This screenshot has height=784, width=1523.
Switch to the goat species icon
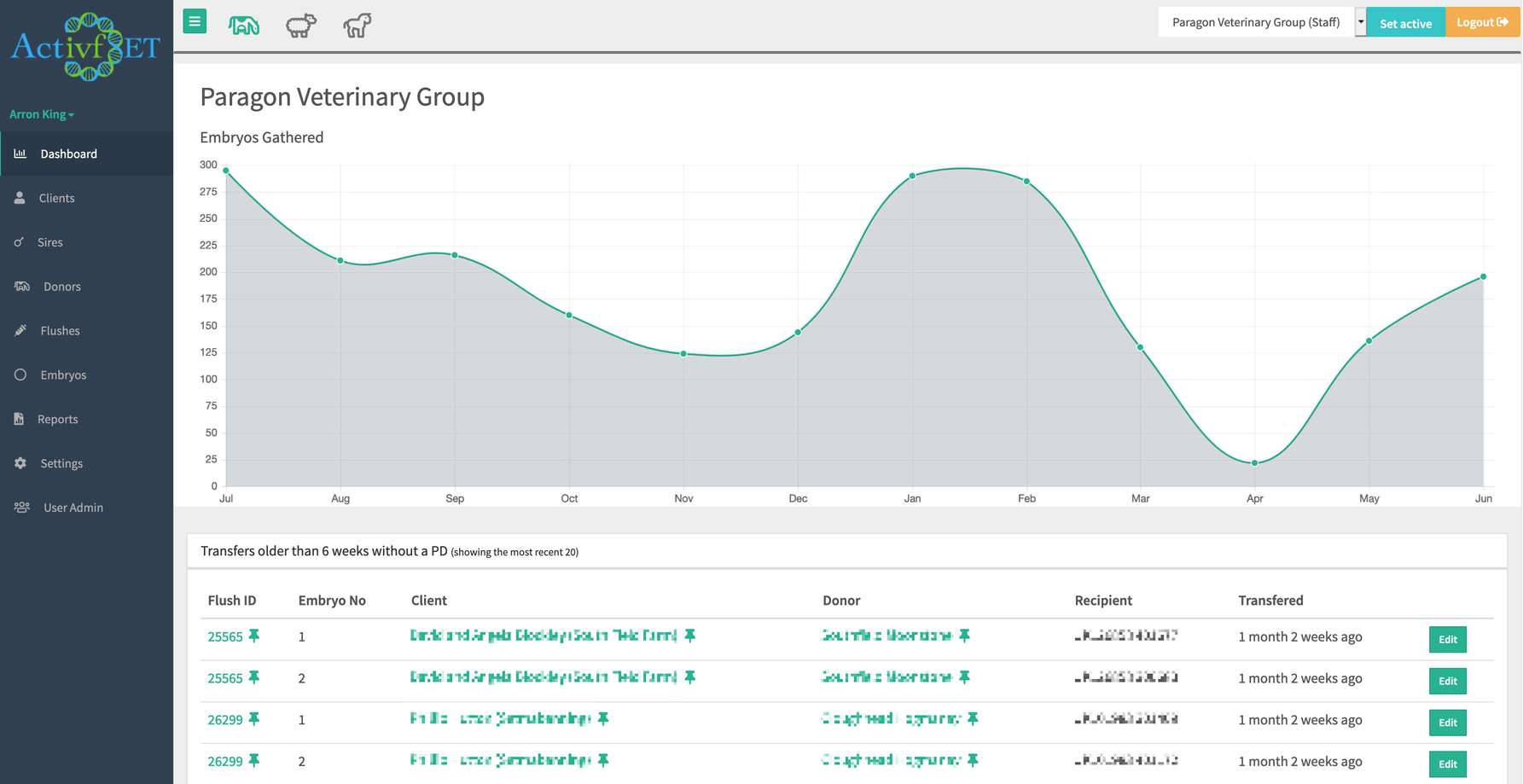click(357, 25)
